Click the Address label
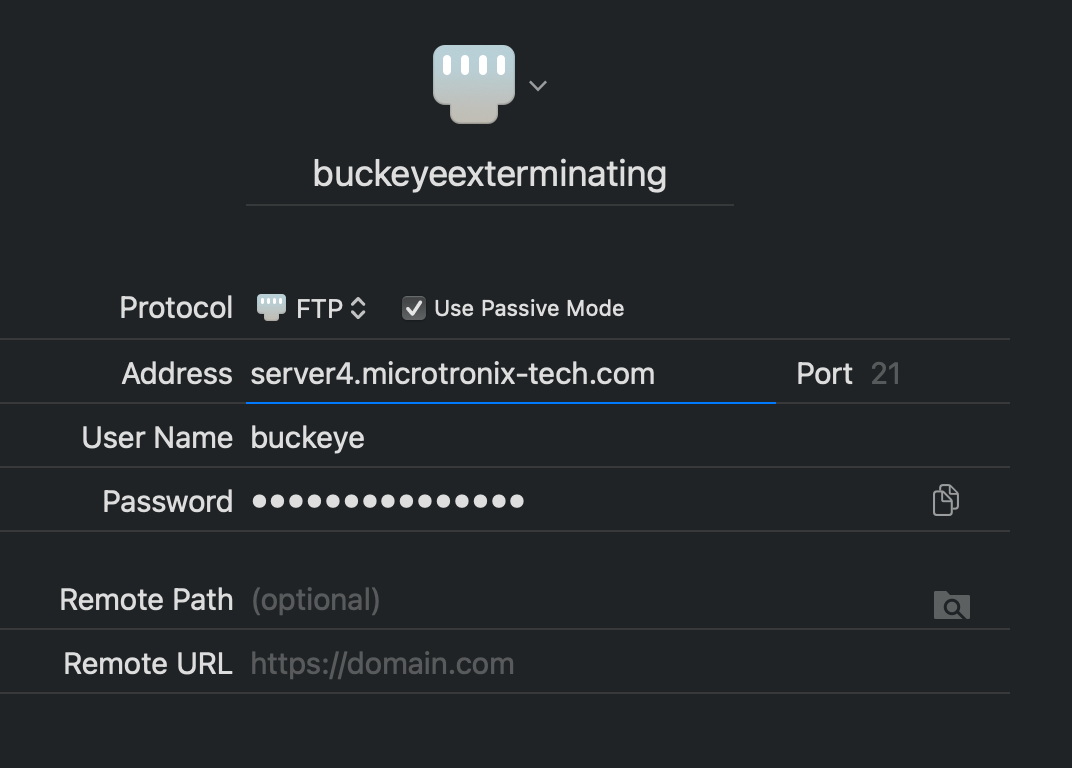Image resolution: width=1072 pixels, height=768 pixels. 177,374
